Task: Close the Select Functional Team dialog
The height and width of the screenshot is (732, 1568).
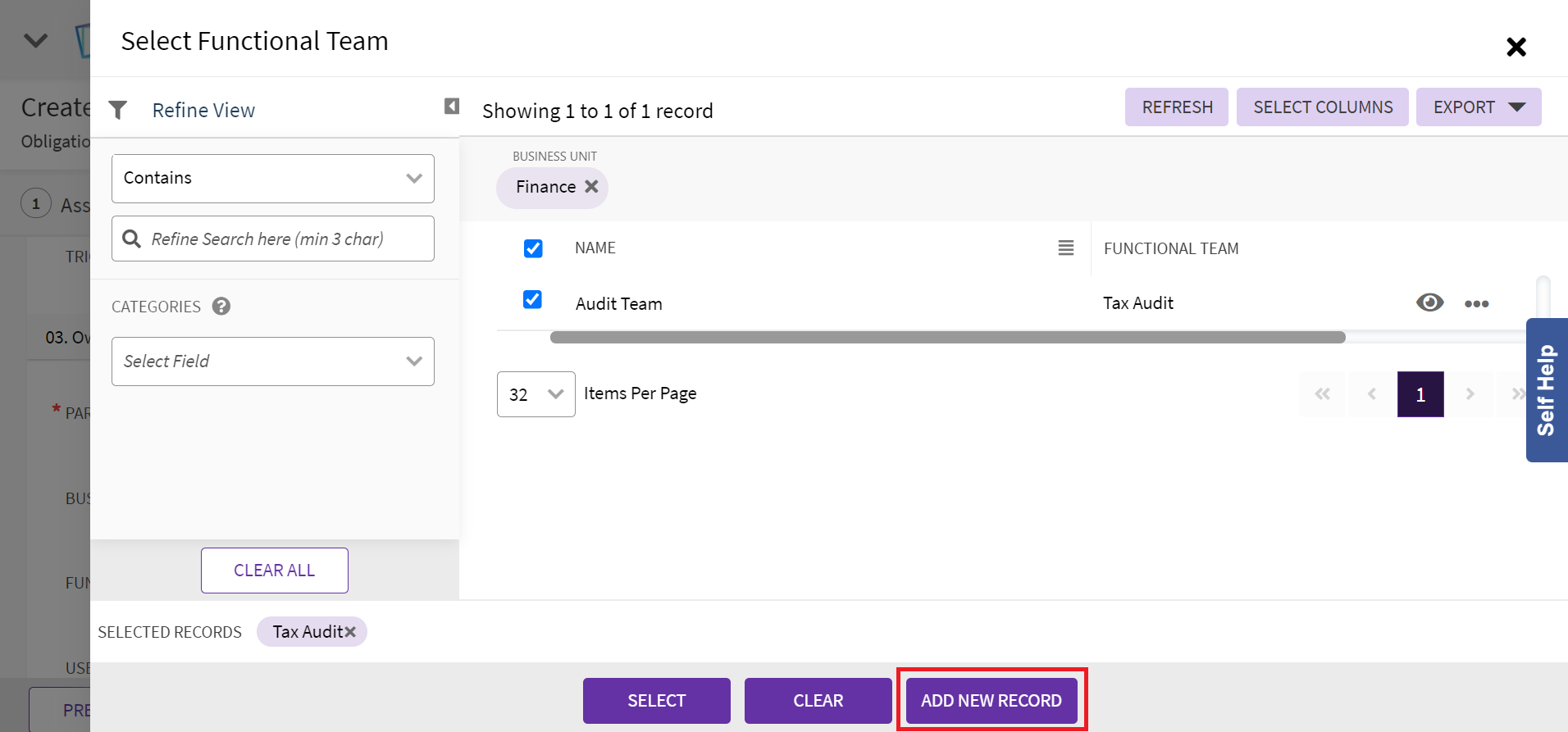Action: [x=1516, y=47]
